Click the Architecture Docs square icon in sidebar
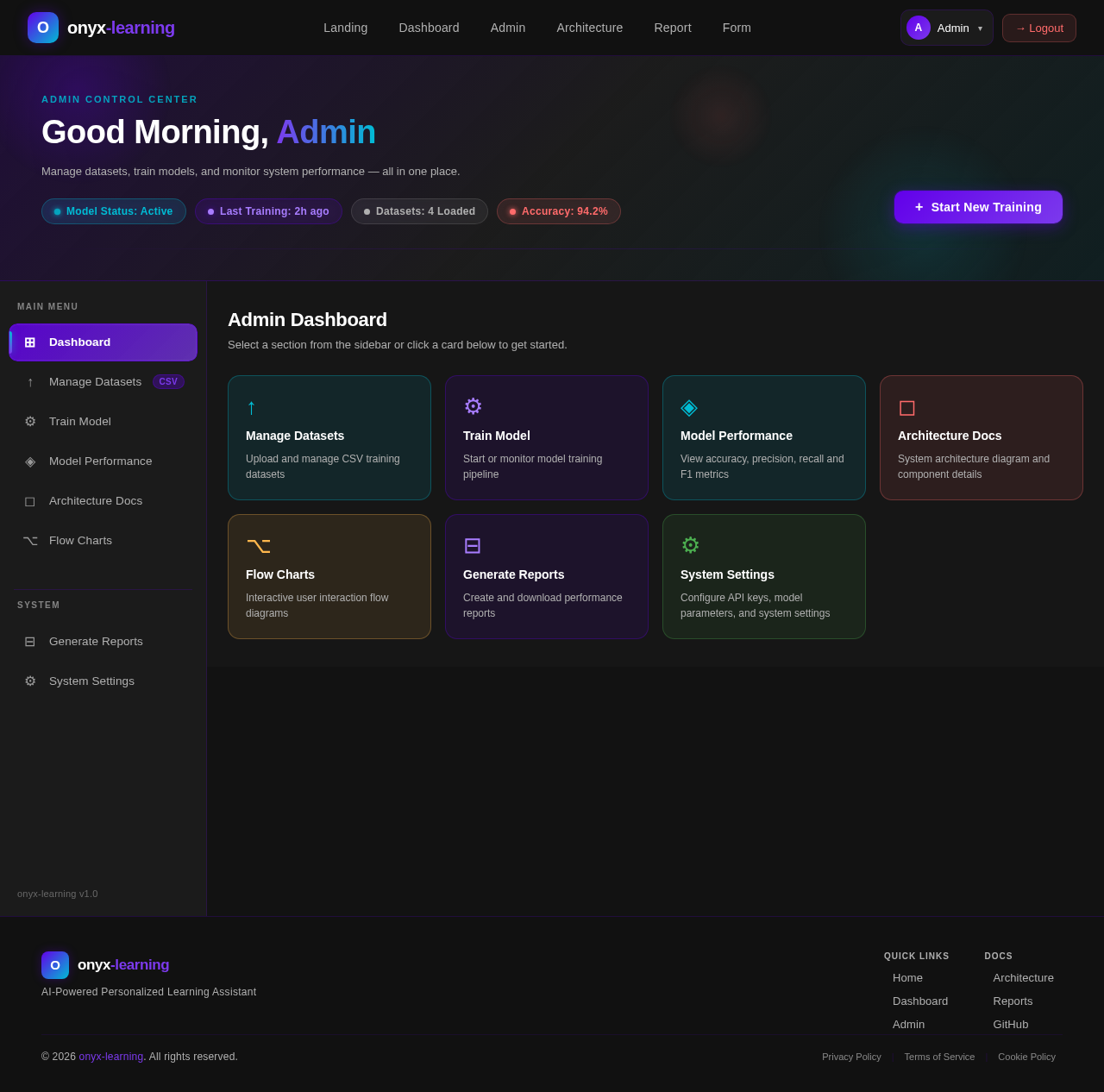The image size is (1104, 1092). pyautogui.click(x=30, y=501)
